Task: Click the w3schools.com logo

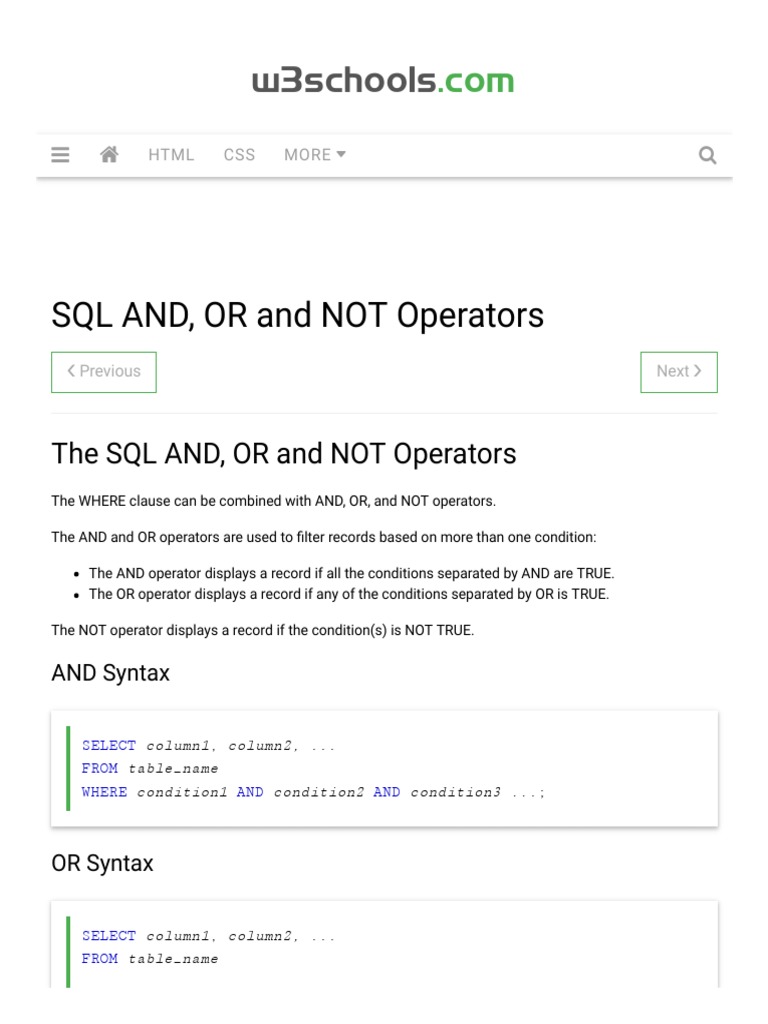Action: 383,81
